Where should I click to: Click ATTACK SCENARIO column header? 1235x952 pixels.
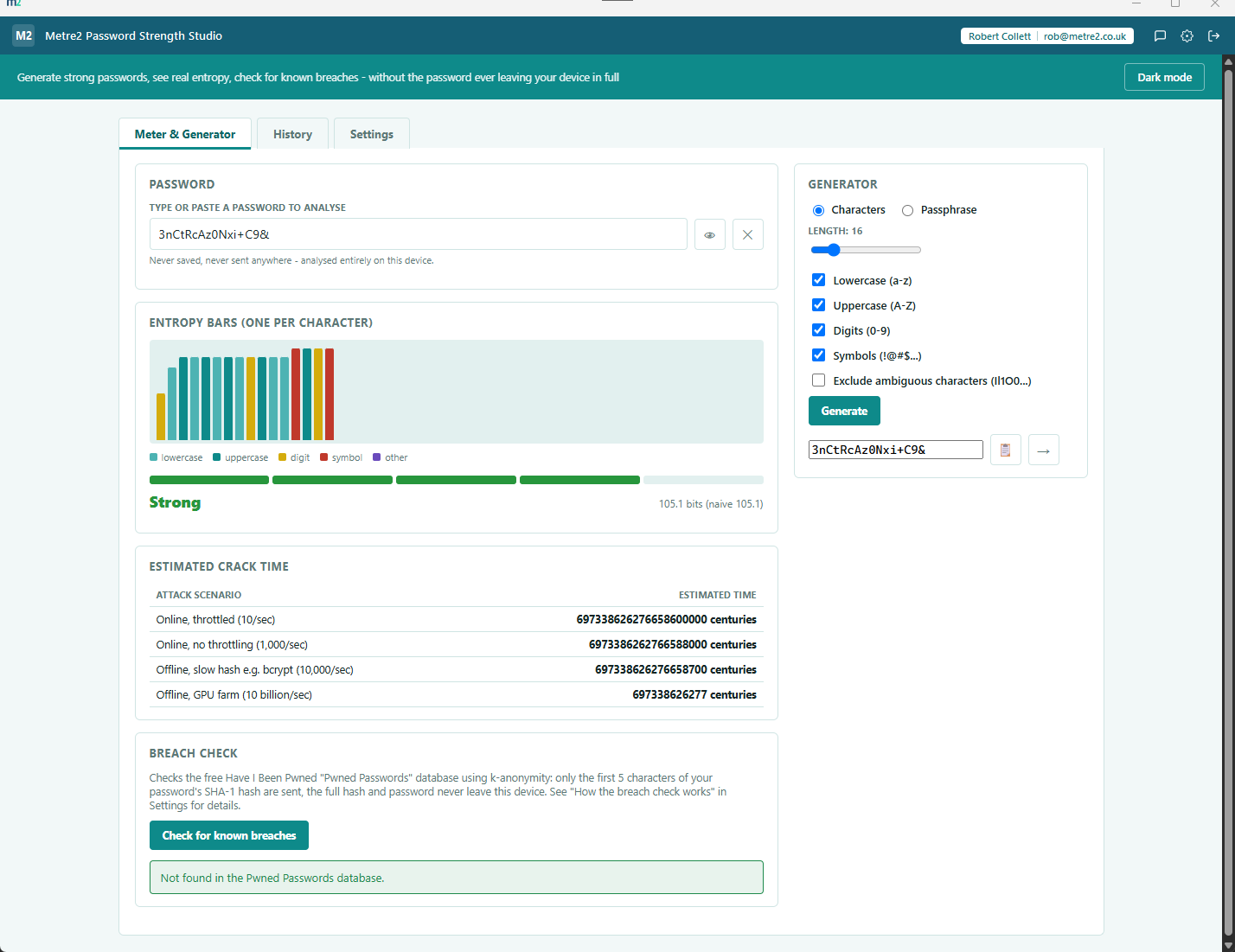coord(199,595)
